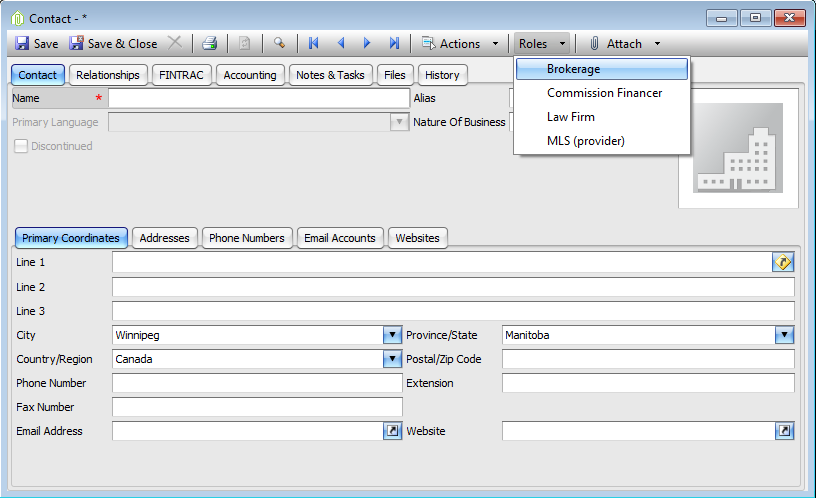Focus the Fax Number field
Image resolution: width=816 pixels, height=498 pixels.
pos(257,407)
